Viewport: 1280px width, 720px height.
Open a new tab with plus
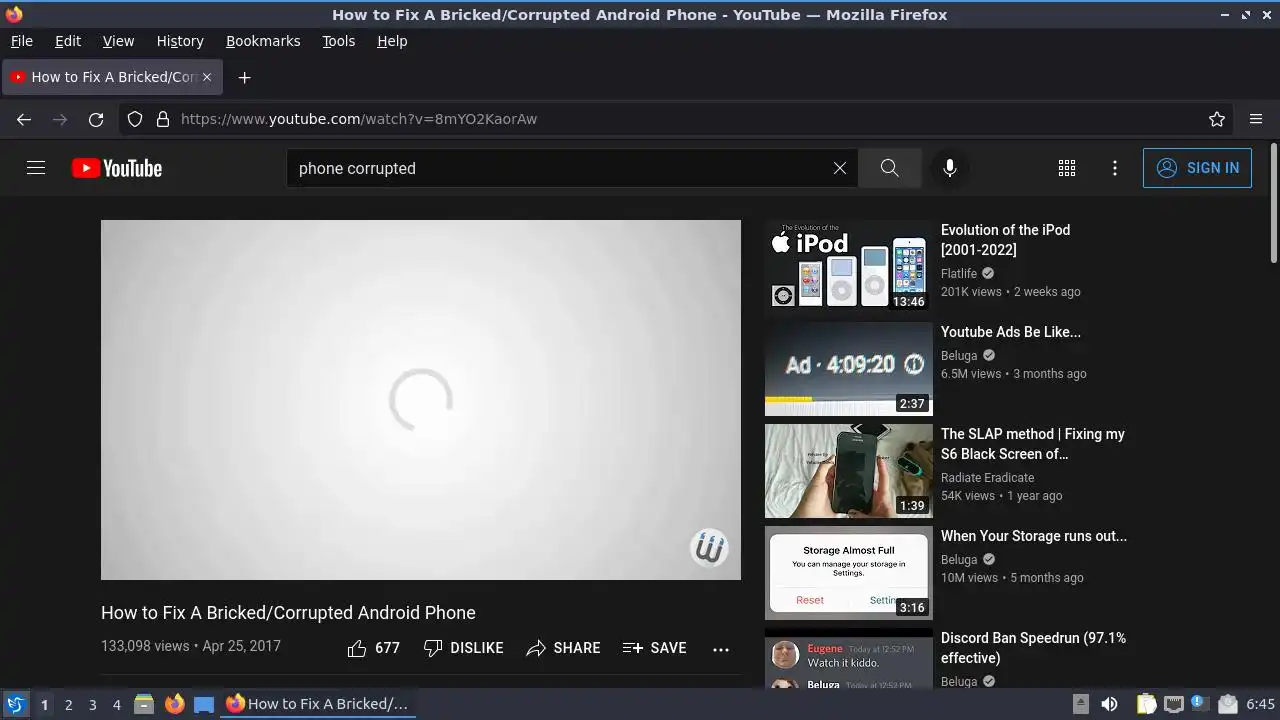click(244, 77)
